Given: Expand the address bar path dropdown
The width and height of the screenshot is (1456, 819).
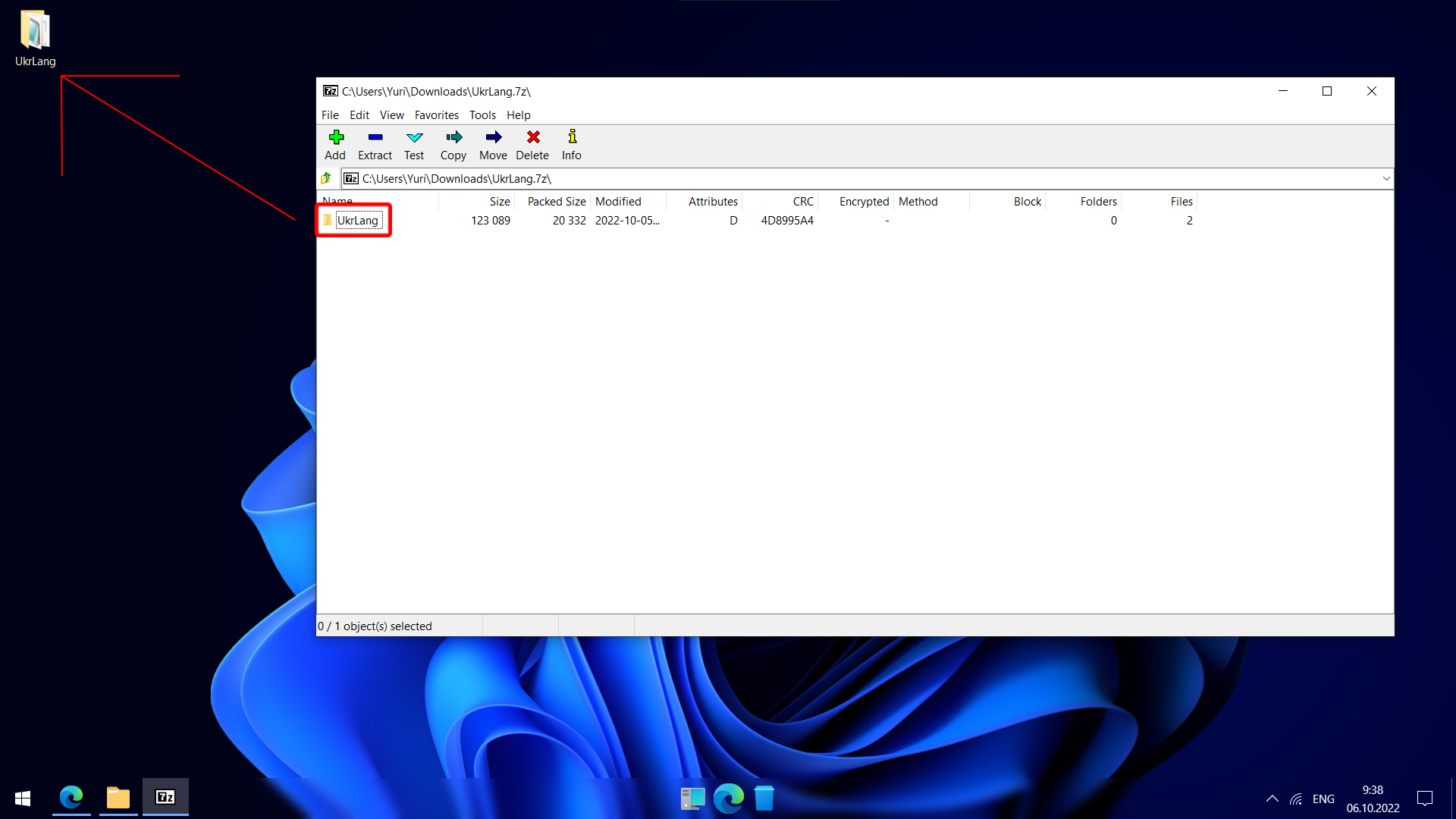Looking at the screenshot, I should (1385, 179).
